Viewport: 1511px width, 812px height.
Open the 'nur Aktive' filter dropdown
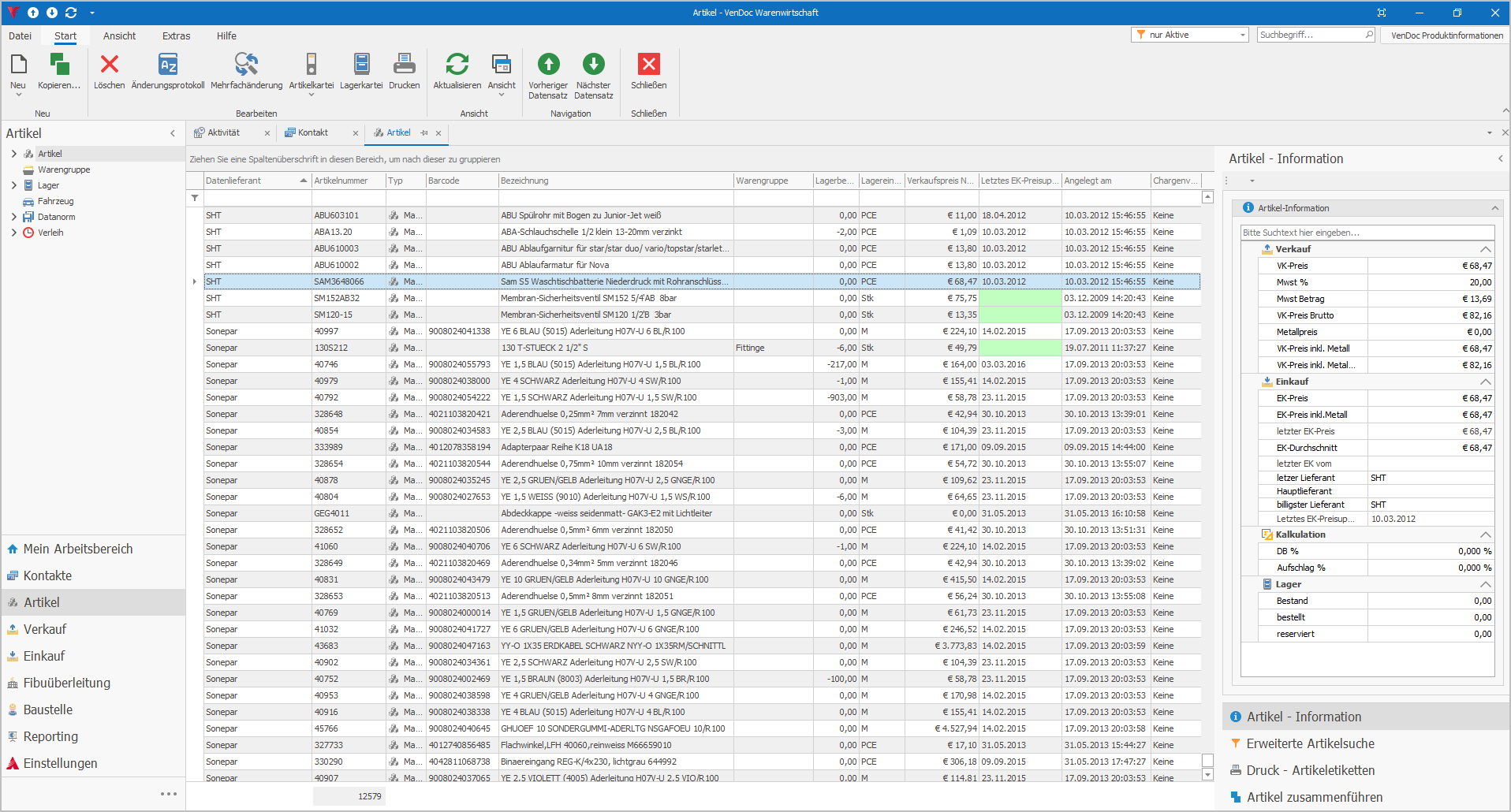point(1242,35)
